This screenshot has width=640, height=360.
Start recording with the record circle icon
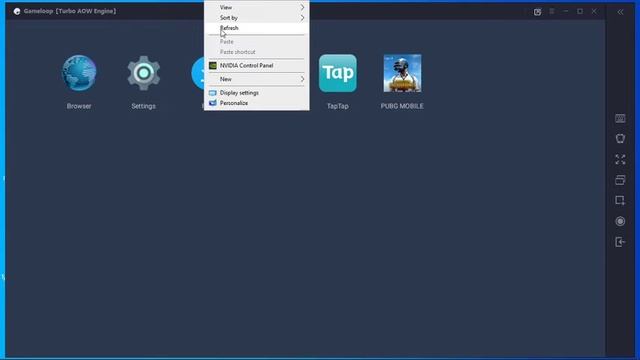(x=620, y=221)
